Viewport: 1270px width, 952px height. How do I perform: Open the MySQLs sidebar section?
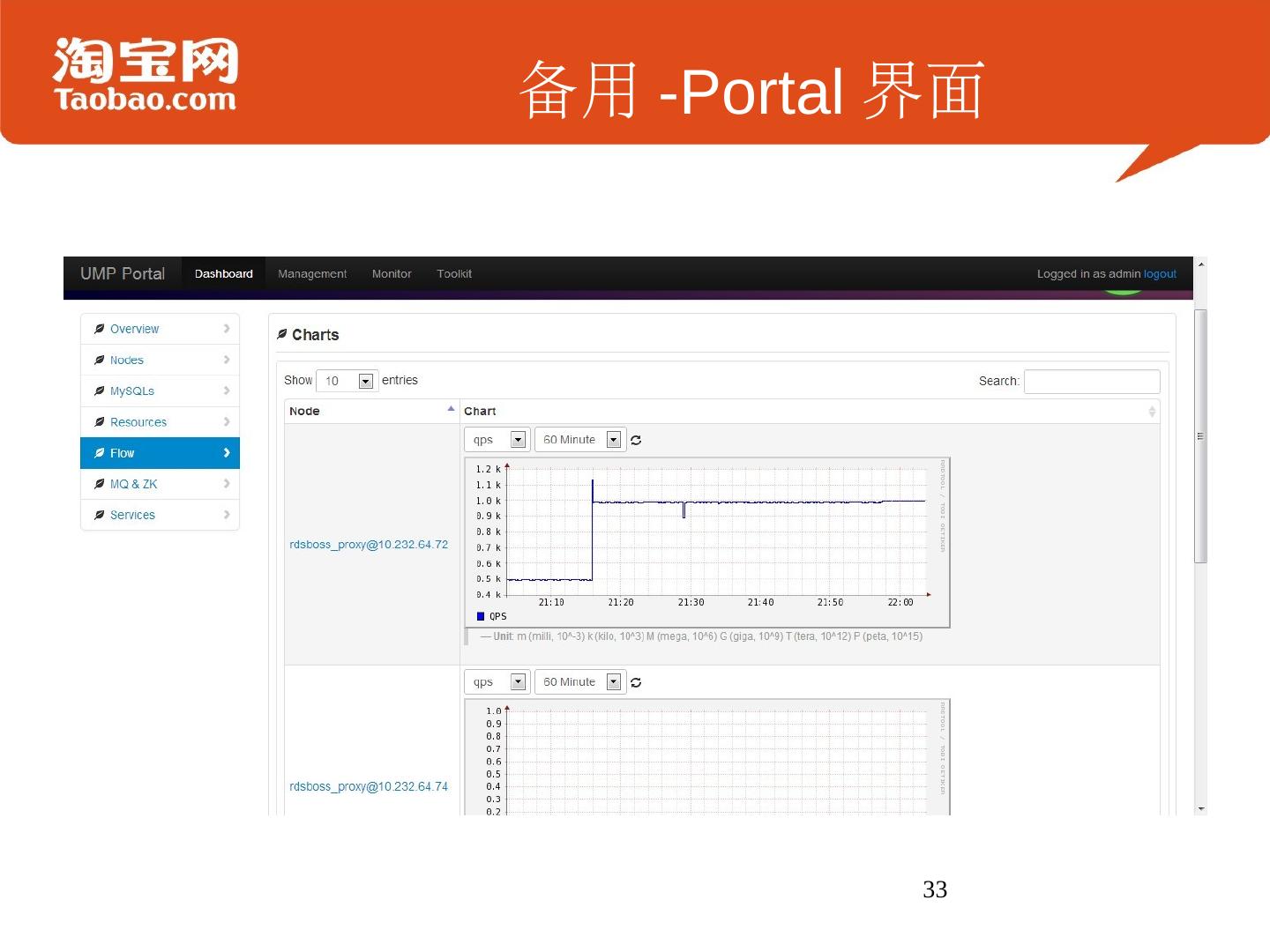pyautogui.click(x=160, y=390)
